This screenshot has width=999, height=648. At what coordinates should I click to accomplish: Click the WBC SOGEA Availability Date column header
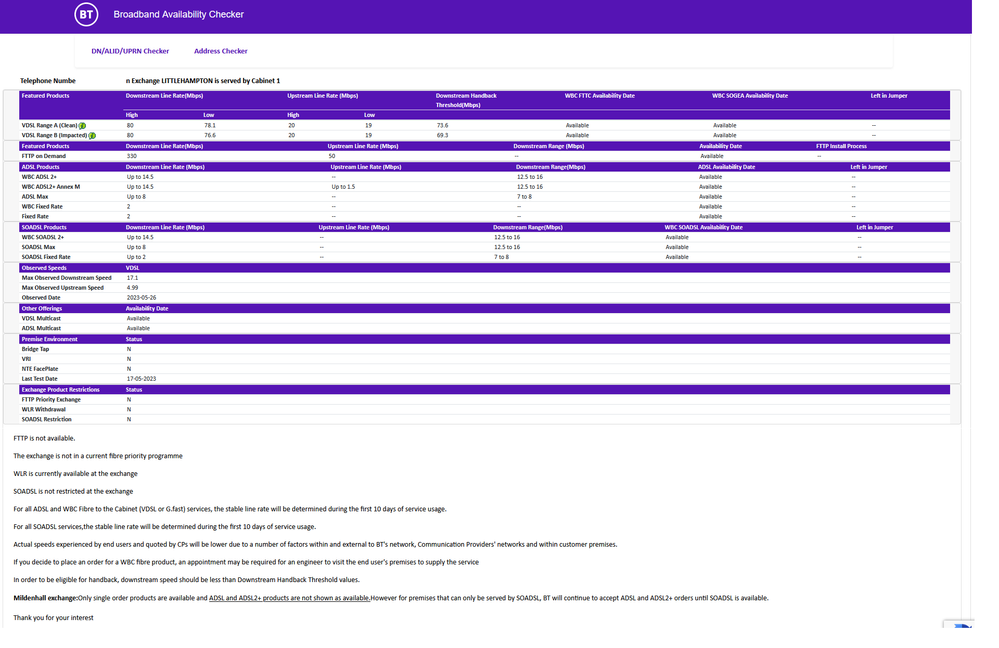pos(750,96)
